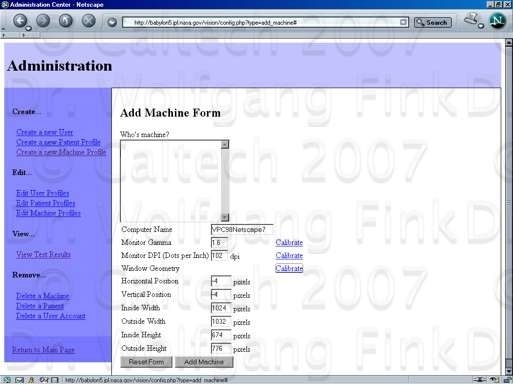
Task: Click the Stop loading icon
Action: (x=88, y=21)
